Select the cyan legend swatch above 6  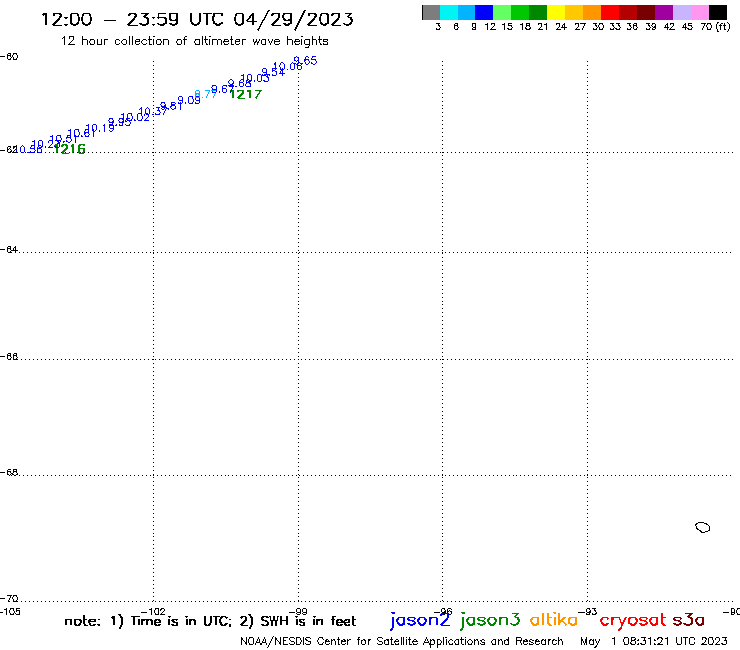449,12
